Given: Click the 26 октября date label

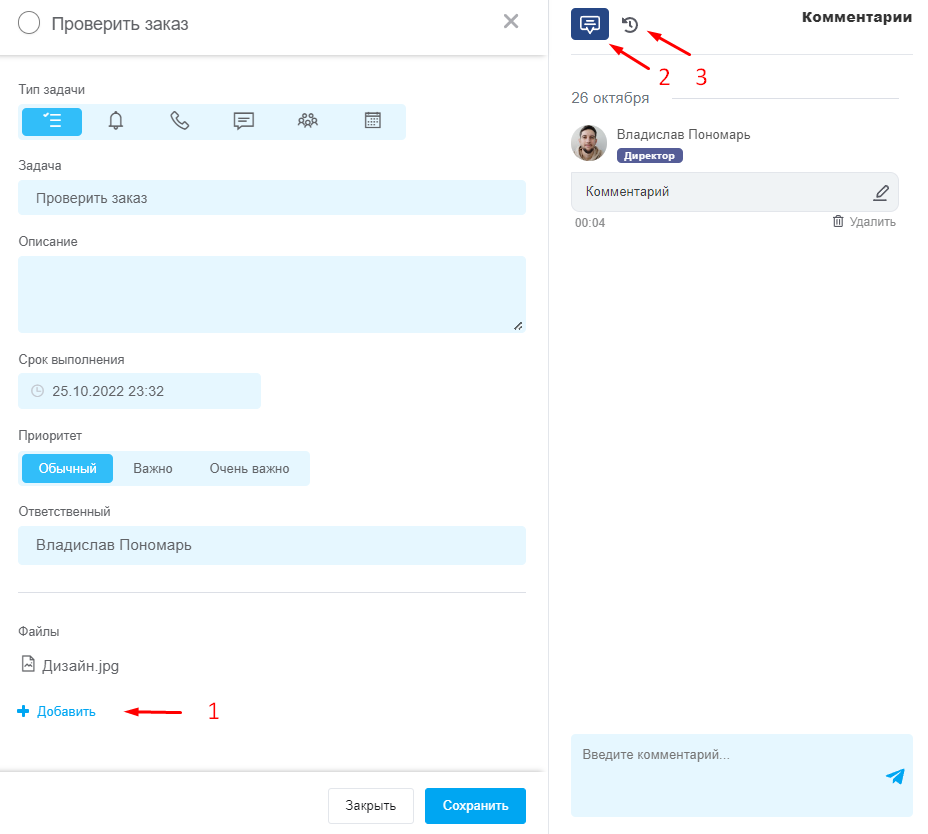Looking at the screenshot, I should click(x=610, y=98).
